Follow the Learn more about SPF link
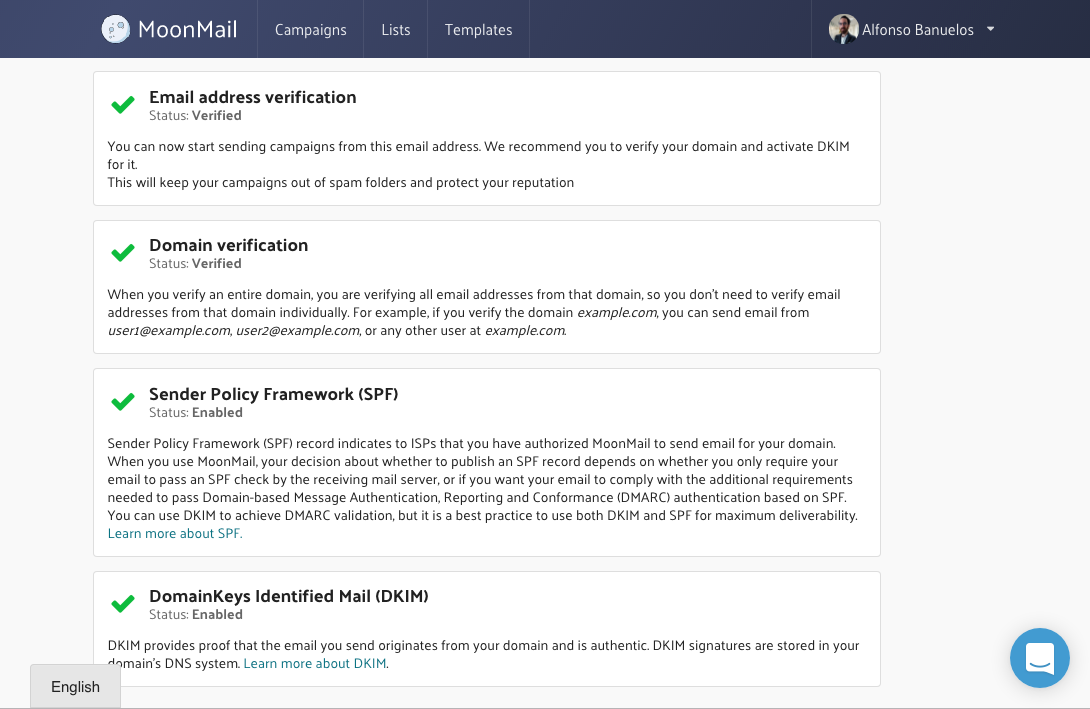Viewport: 1090px width, 709px height. 175,534
